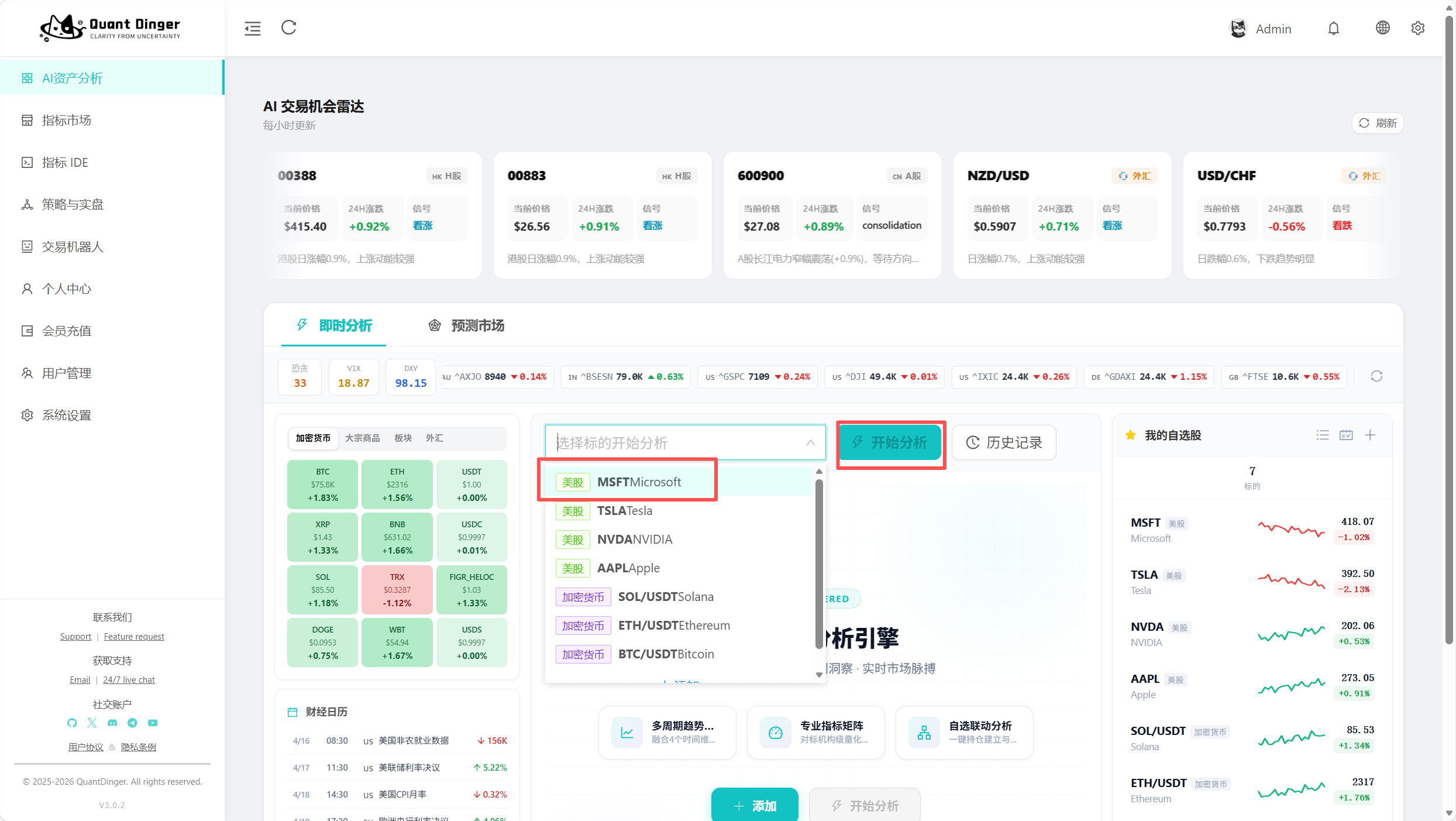Viewport: 1456px width, 821px height.
Task: Refresh the market index ticker bar
Action: pos(1376,376)
